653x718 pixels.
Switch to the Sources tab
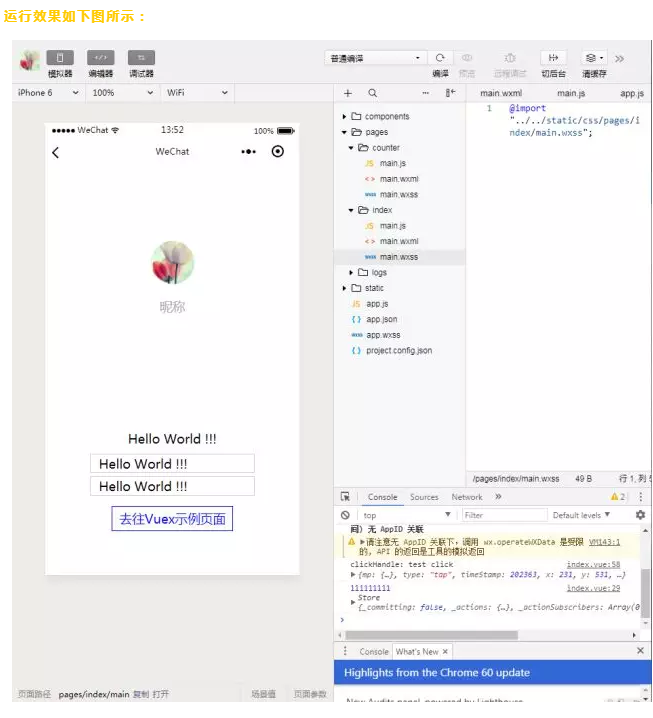pos(424,497)
